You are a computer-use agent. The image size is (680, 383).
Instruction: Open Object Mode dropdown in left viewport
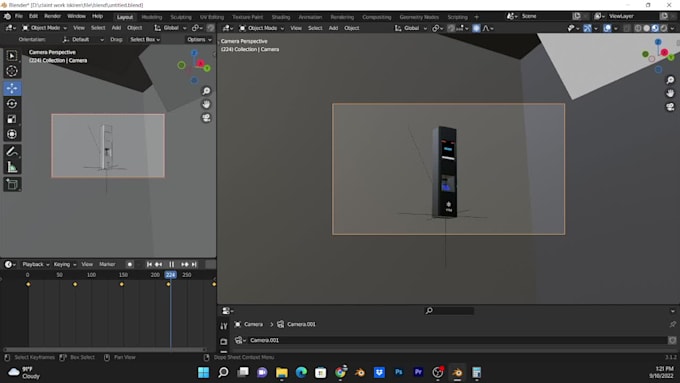point(45,28)
